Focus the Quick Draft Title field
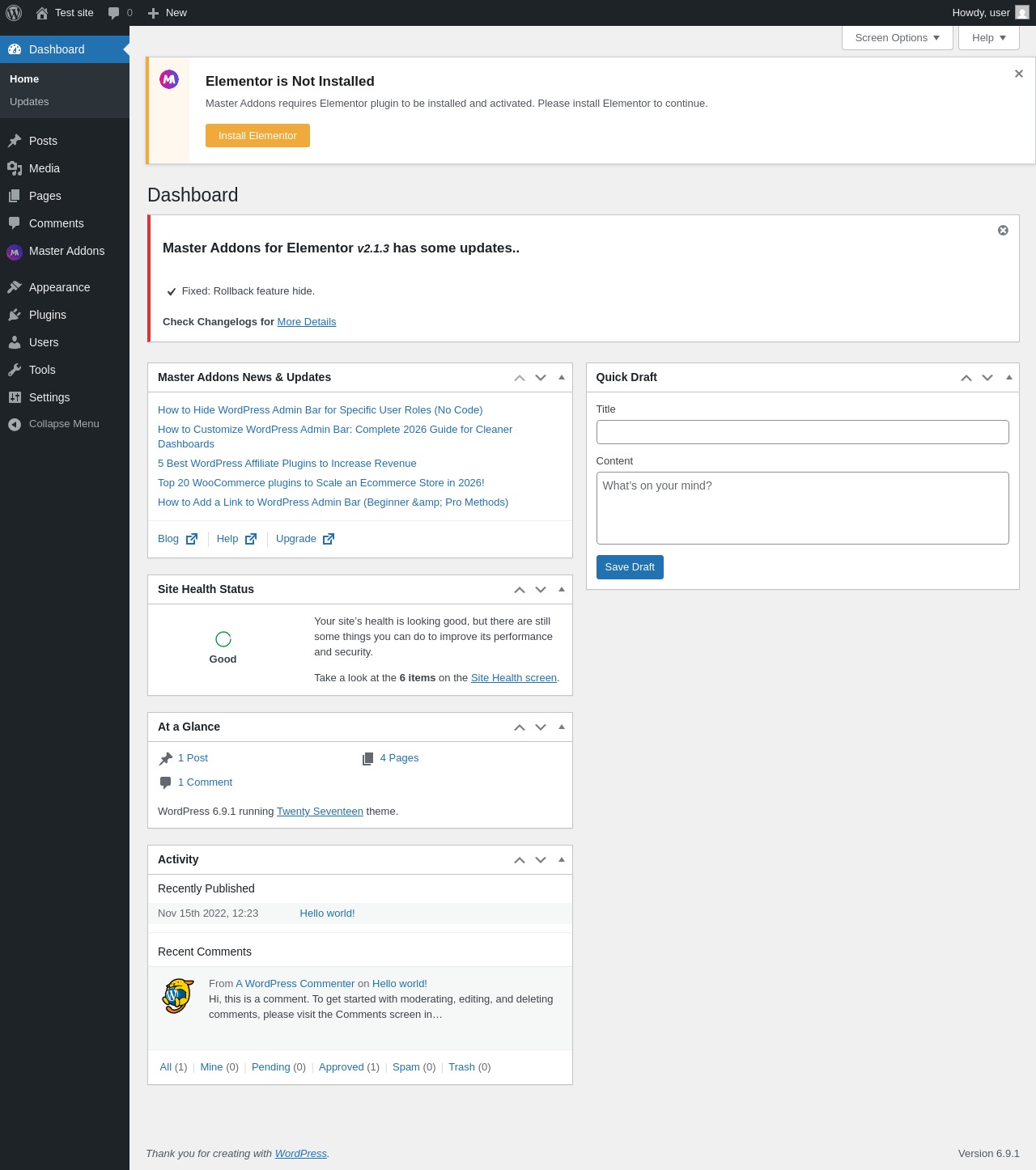 point(802,432)
